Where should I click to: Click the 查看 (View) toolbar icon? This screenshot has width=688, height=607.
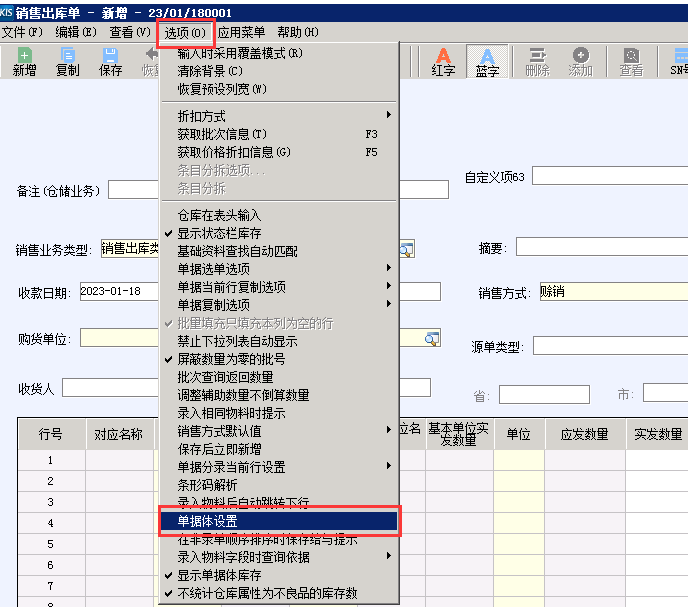(631, 62)
